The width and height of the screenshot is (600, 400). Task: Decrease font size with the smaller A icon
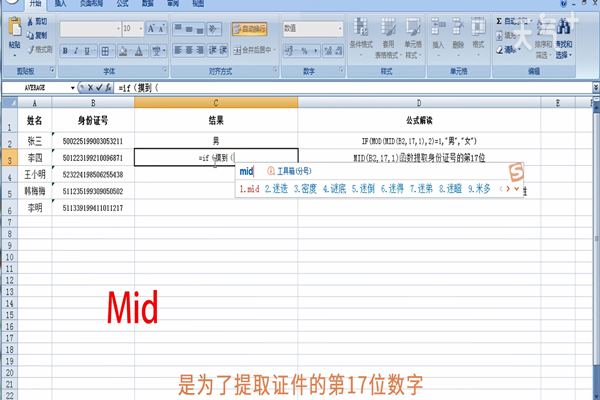pyautogui.click(x=161, y=29)
